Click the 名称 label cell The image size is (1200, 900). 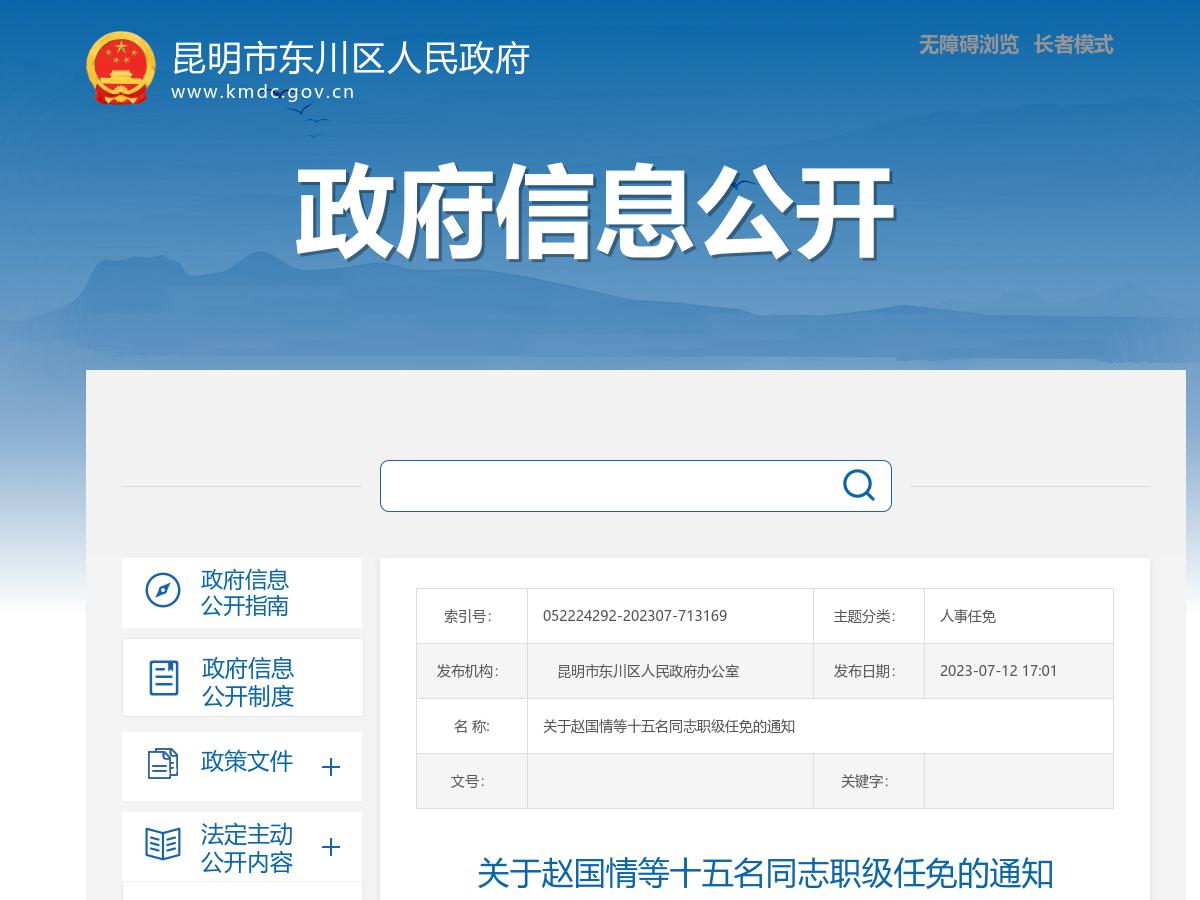[472, 726]
